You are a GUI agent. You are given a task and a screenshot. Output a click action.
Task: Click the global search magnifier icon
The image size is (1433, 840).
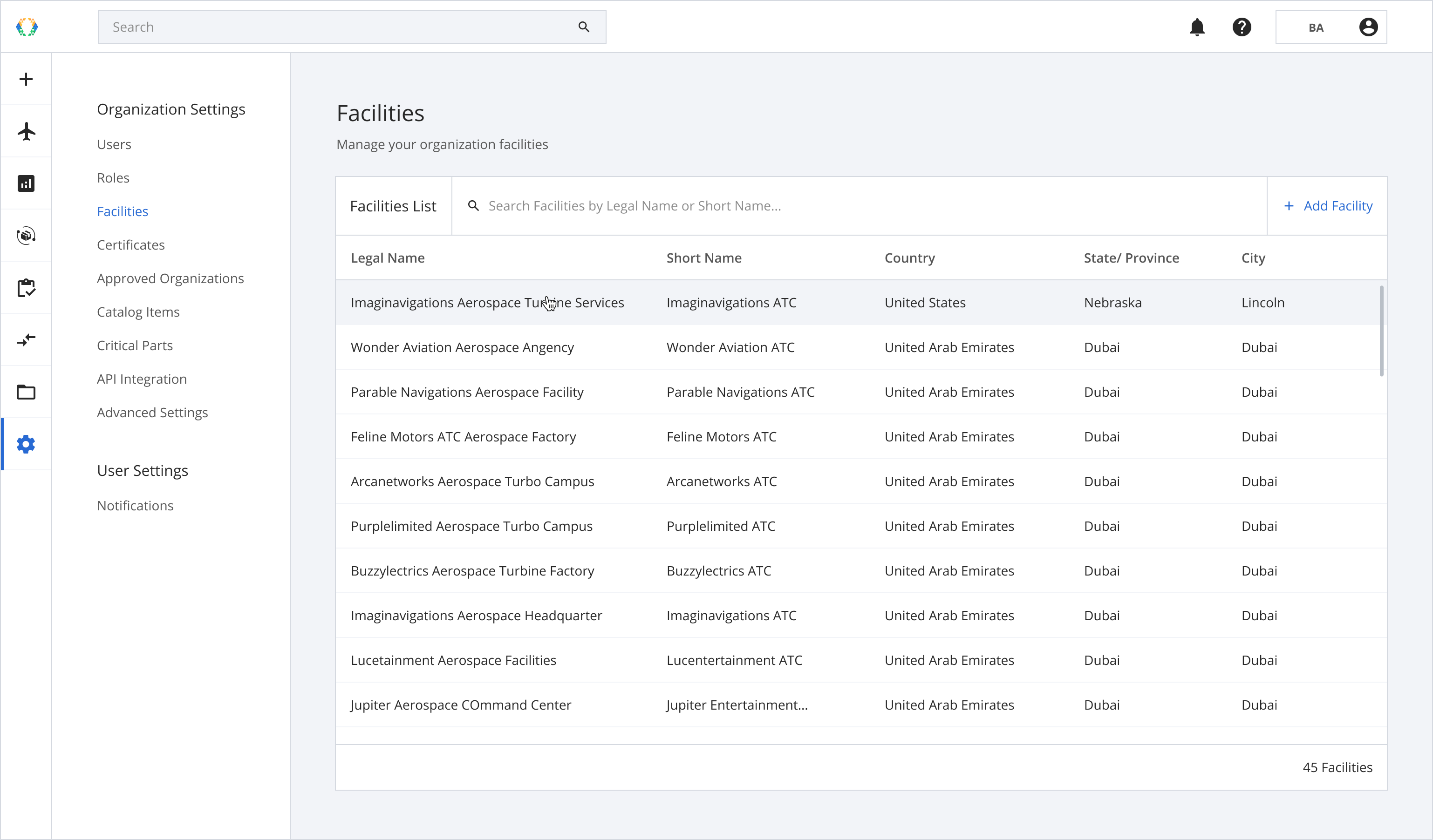click(583, 27)
